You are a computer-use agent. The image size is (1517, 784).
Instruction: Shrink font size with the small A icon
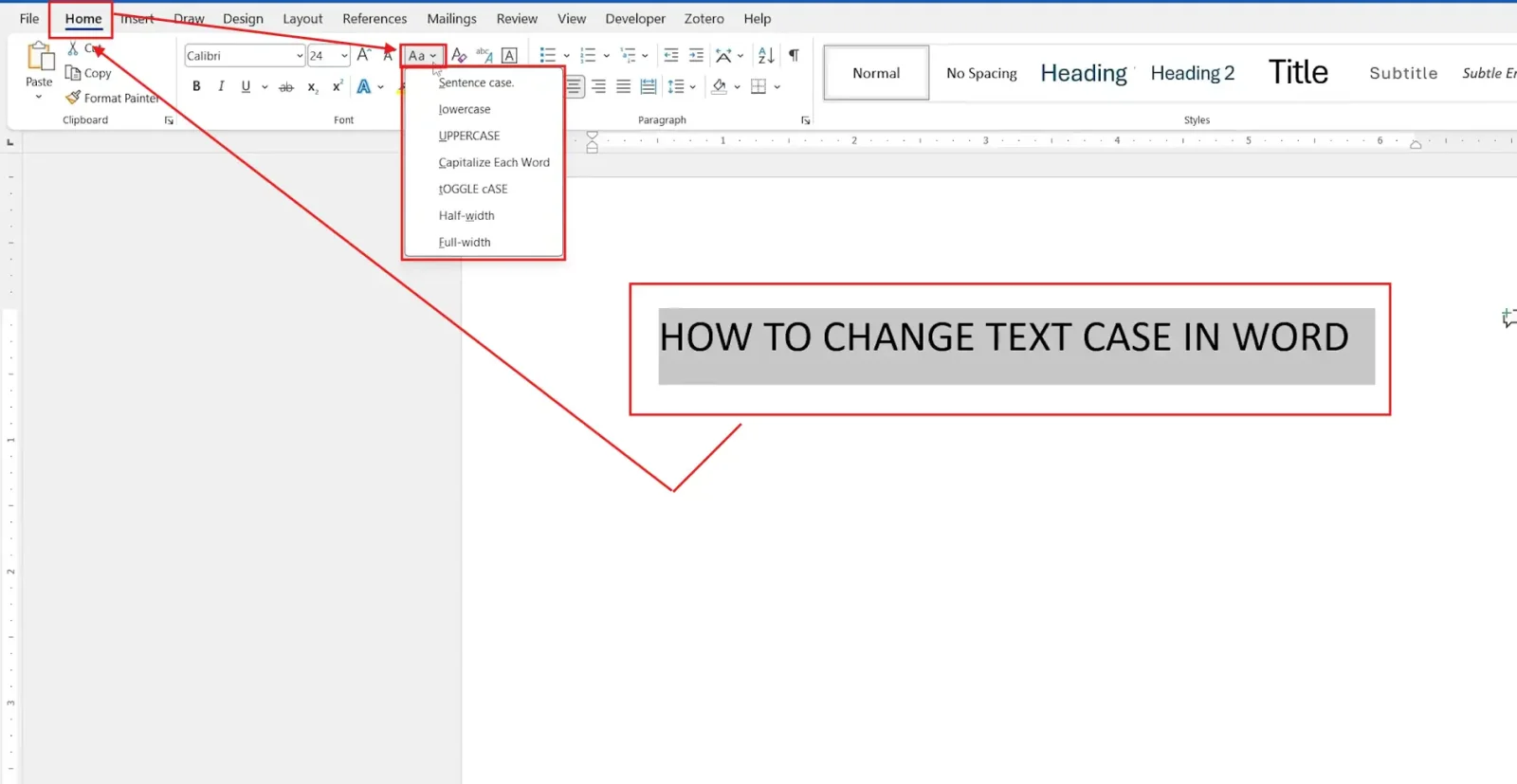[x=387, y=56]
